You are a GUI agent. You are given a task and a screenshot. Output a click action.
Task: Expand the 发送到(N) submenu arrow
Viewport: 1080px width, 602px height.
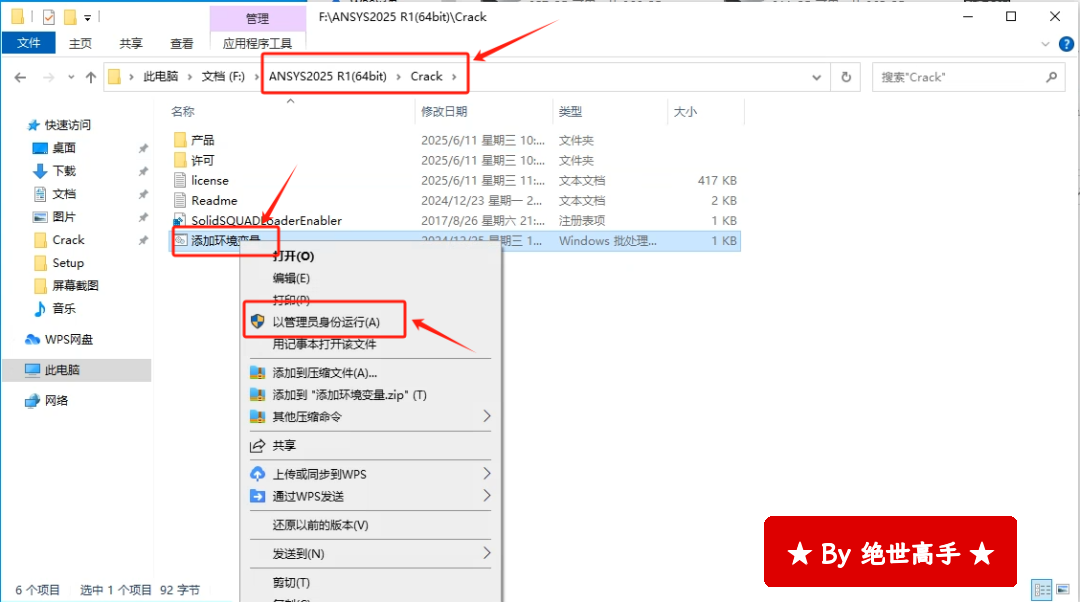(x=487, y=553)
